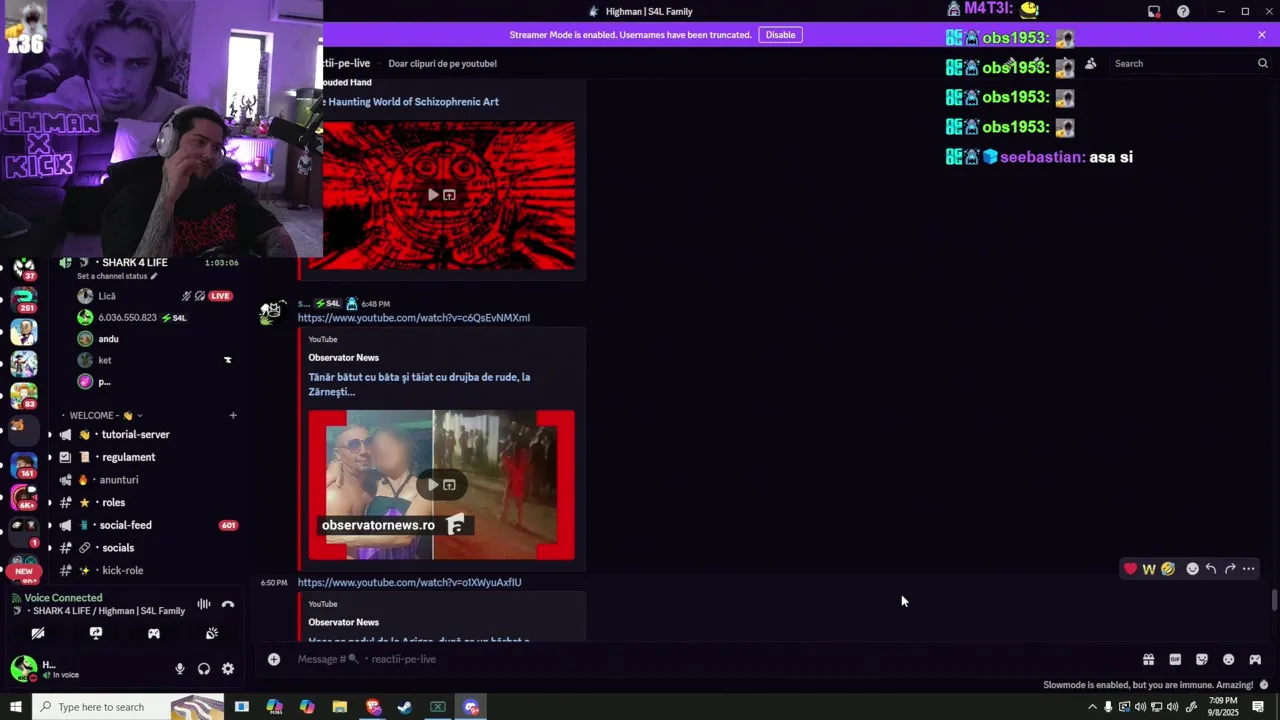Expand regulament channel threads

click(x=50, y=457)
